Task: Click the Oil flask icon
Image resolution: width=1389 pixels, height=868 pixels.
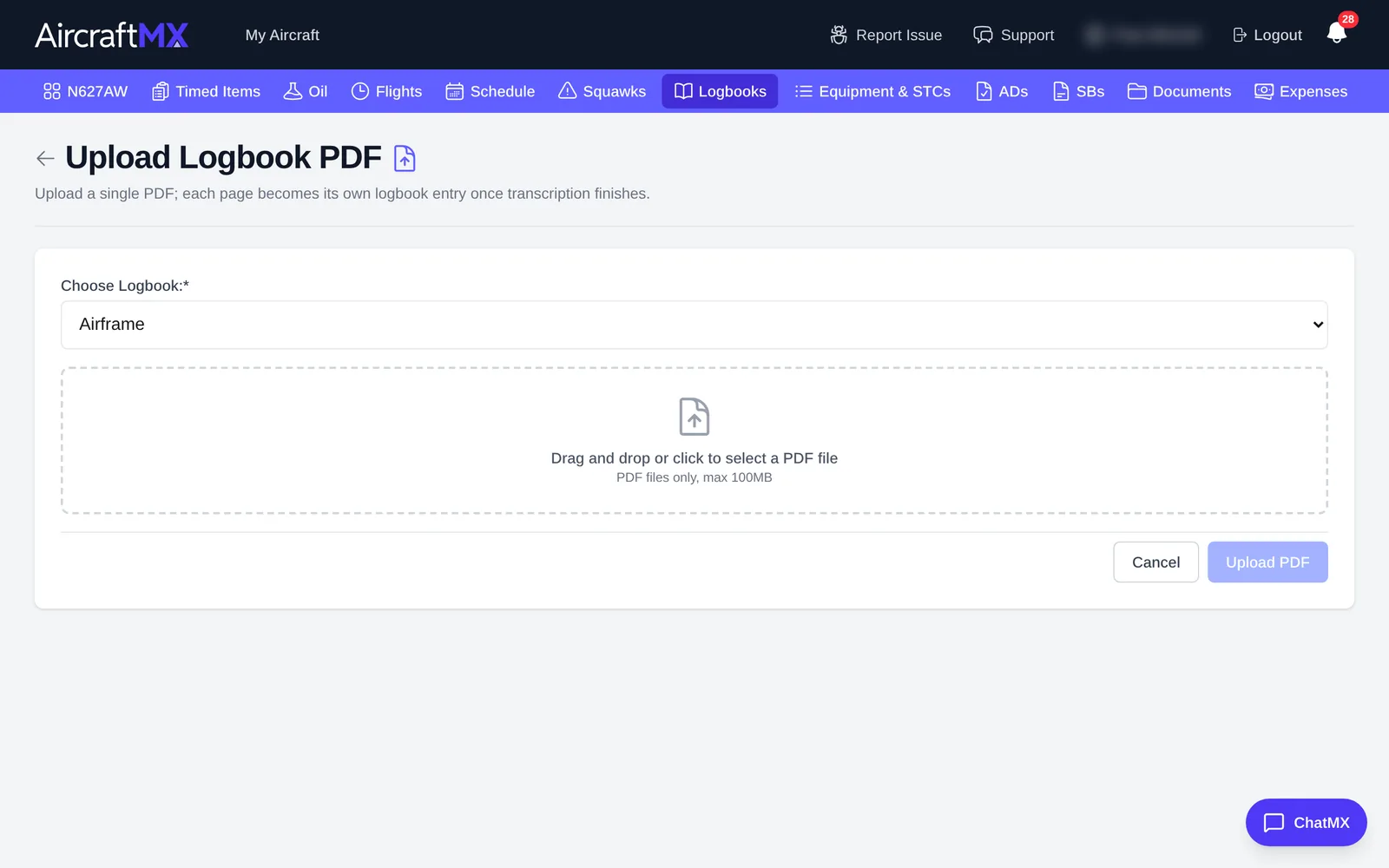Action: (x=293, y=91)
